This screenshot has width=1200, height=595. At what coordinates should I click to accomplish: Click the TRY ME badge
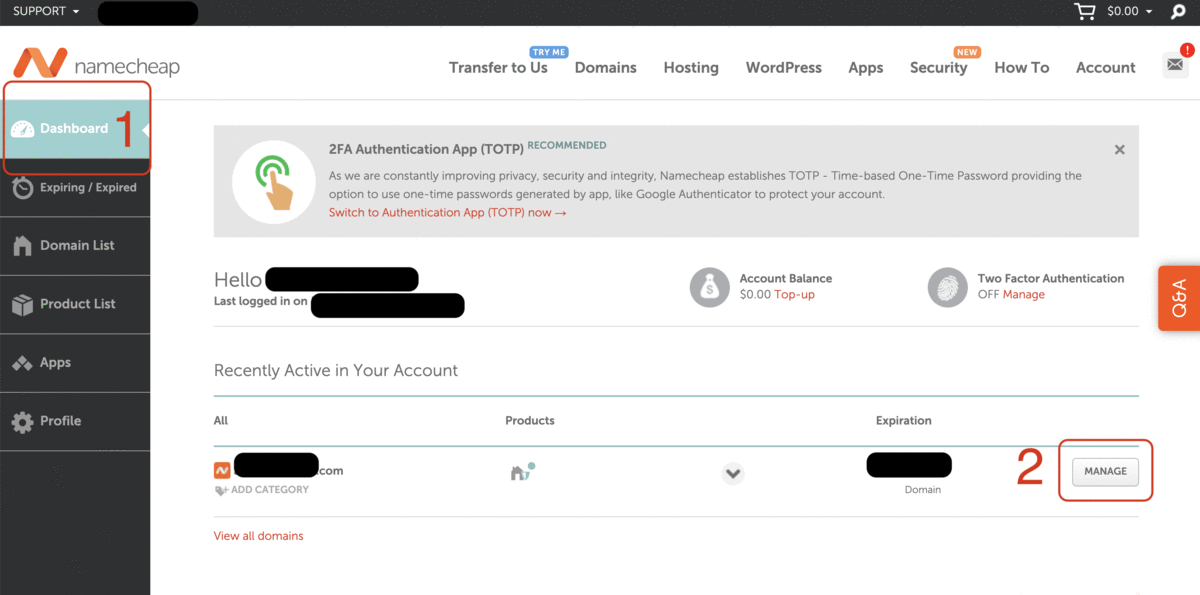[x=549, y=52]
